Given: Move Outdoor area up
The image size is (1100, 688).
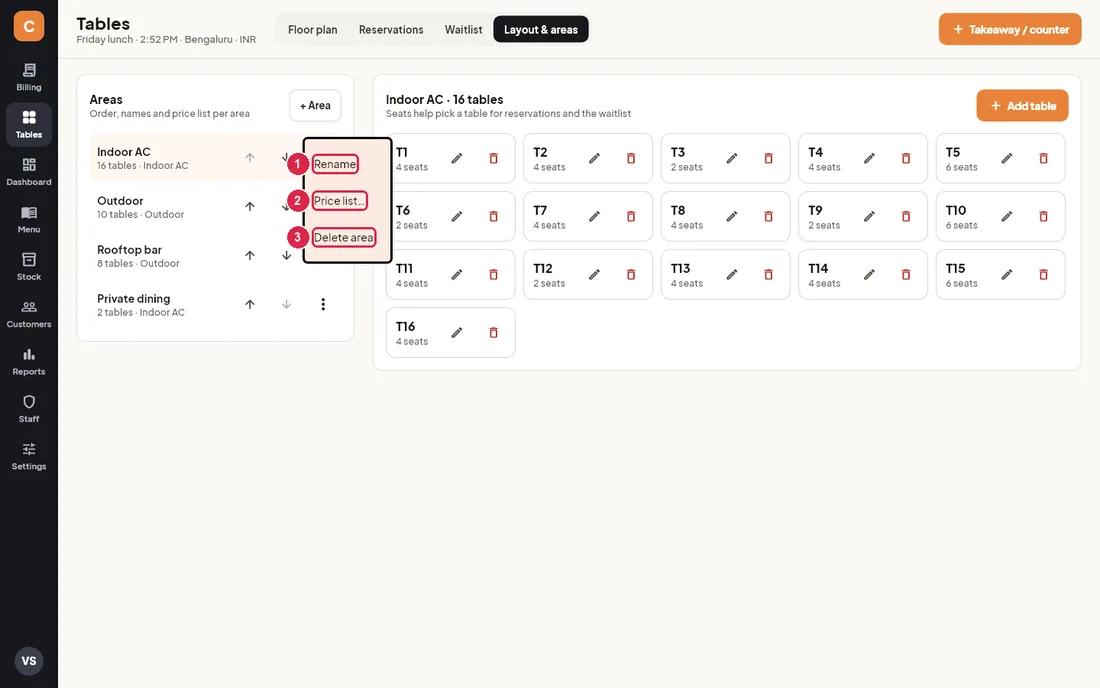Looking at the screenshot, I should [250, 206].
